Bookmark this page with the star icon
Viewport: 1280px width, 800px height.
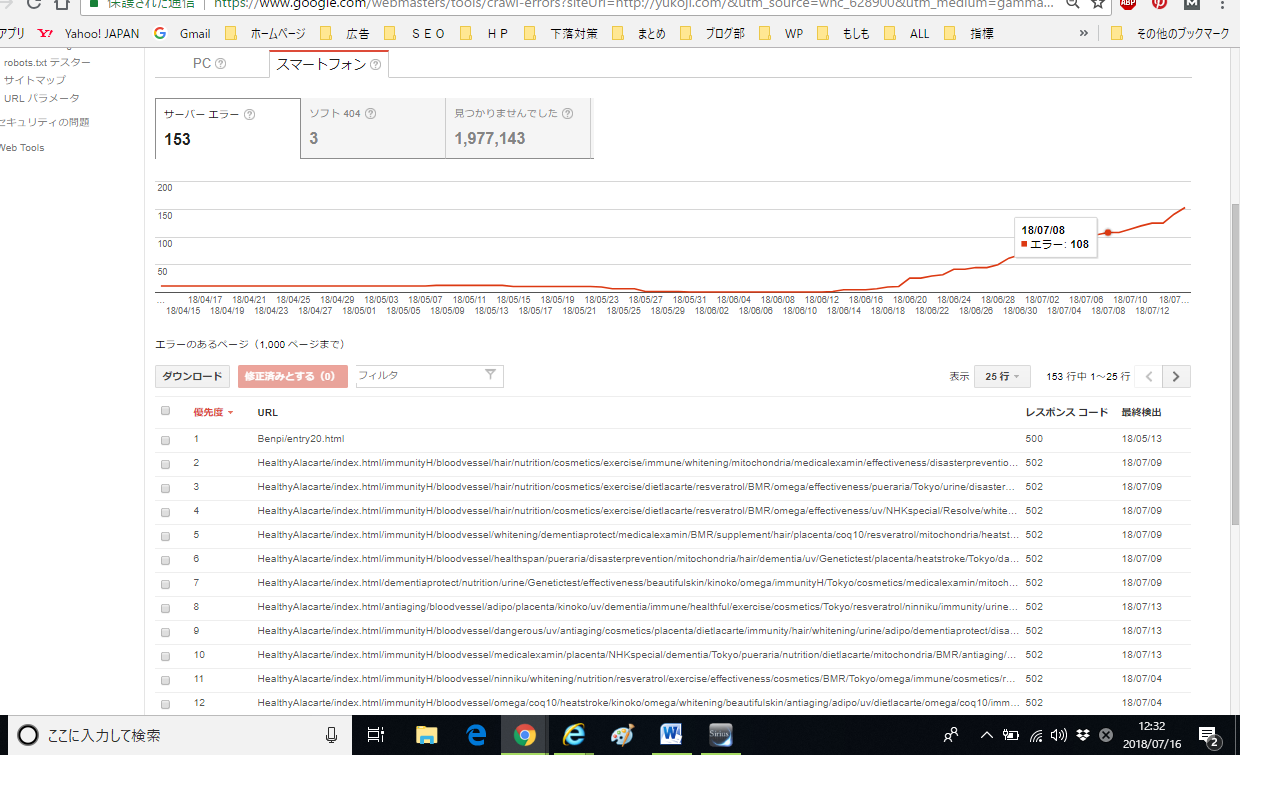pyautogui.click(x=1098, y=4)
